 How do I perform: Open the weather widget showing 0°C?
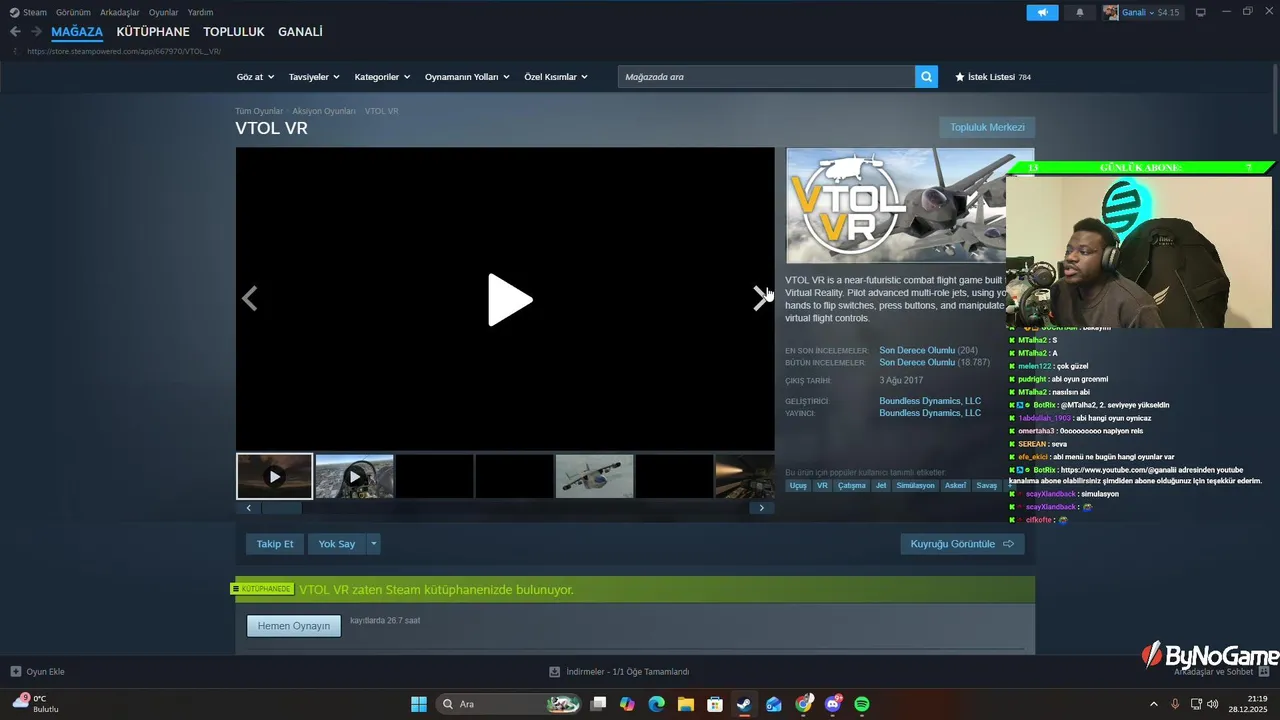(36, 703)
